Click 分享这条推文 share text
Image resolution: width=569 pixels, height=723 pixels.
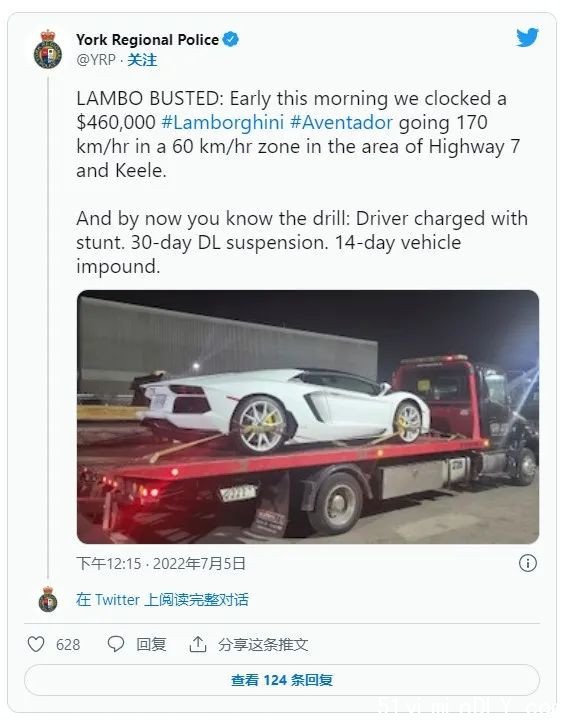point(263,644)
